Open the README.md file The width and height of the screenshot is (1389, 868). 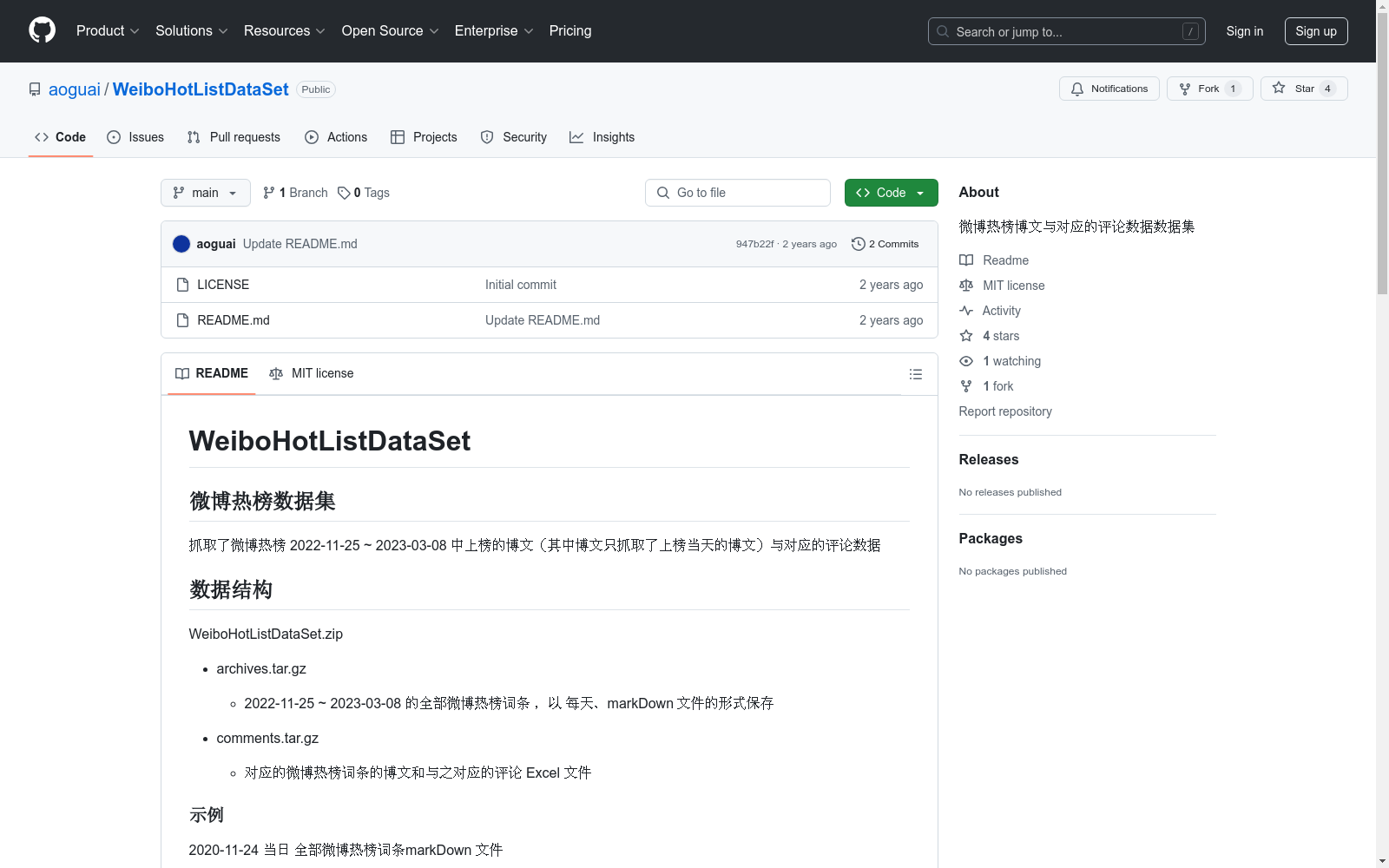click(x=234, y=320)
